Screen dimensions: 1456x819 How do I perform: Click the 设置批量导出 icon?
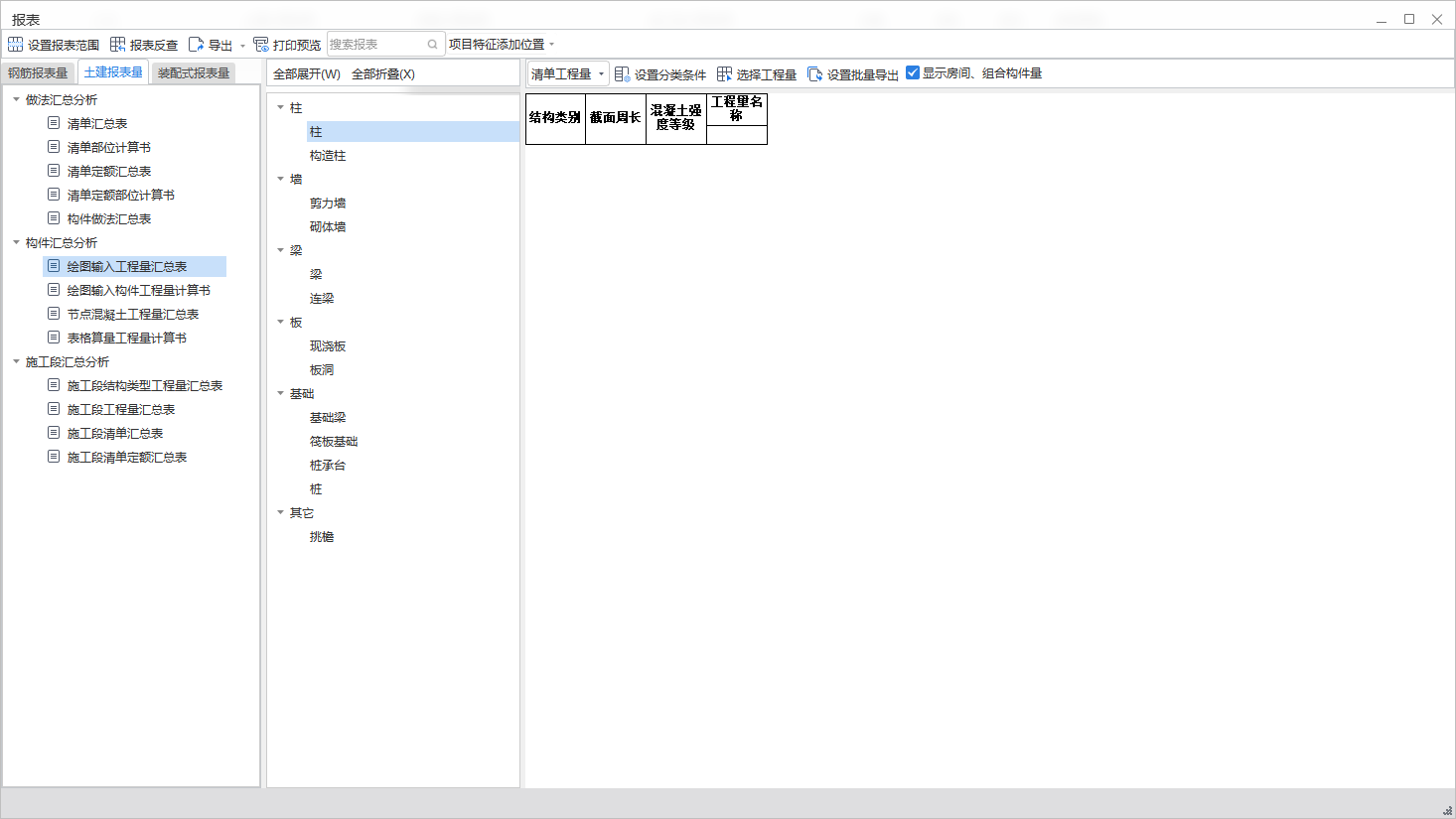pos(814,73)
